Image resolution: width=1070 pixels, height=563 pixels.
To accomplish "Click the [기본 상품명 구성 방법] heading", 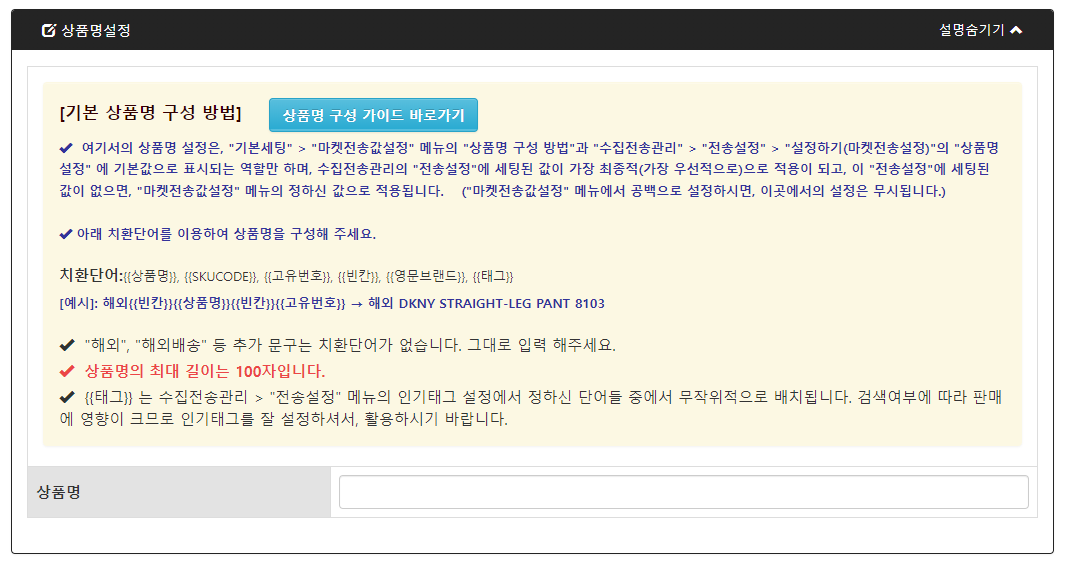I will pyautogui.click(x=150, y=111).
